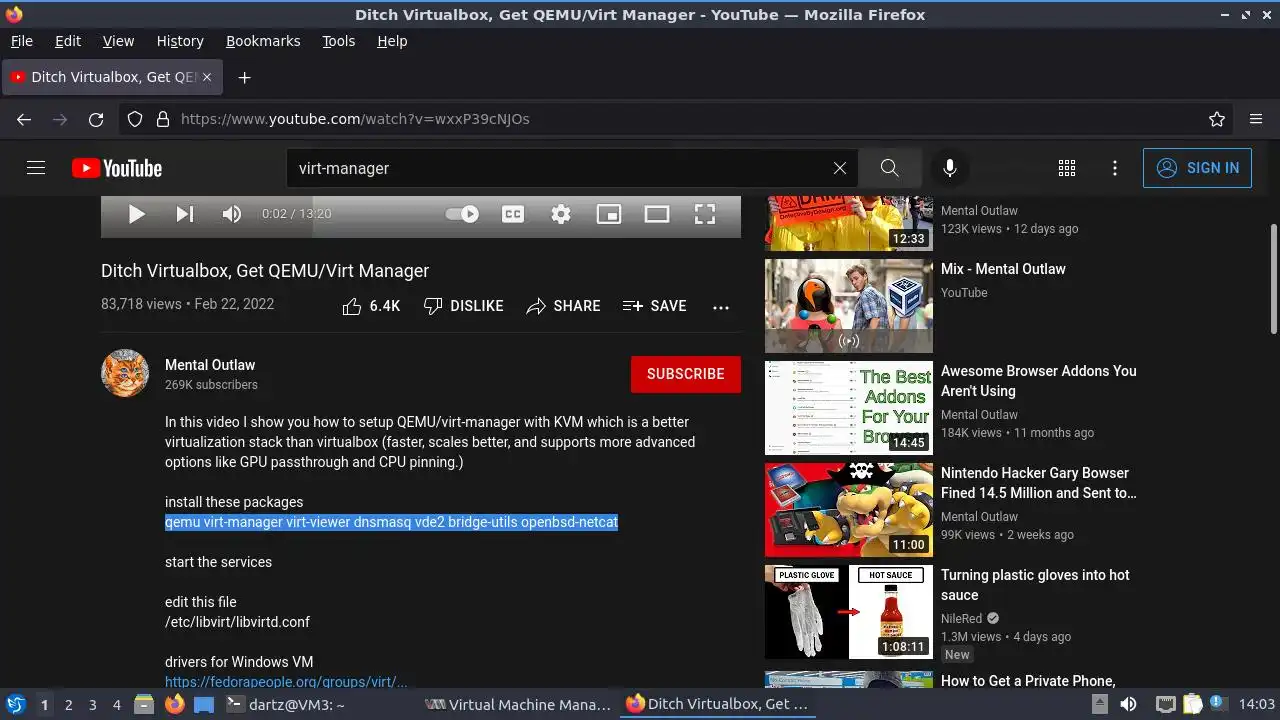Viewport: 1280px width, 720px height.
Task: Open the File menu
Action: point(22,41)
